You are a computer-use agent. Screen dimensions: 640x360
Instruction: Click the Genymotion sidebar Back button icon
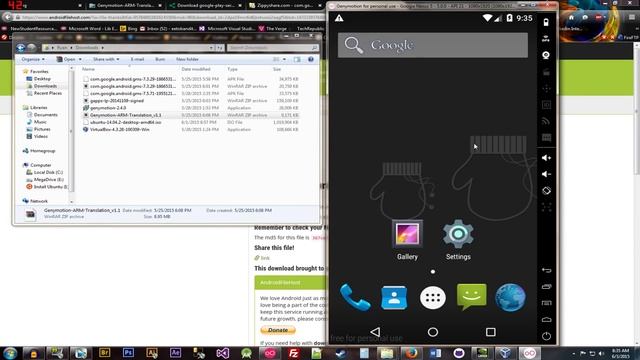[x=547, y=270]
